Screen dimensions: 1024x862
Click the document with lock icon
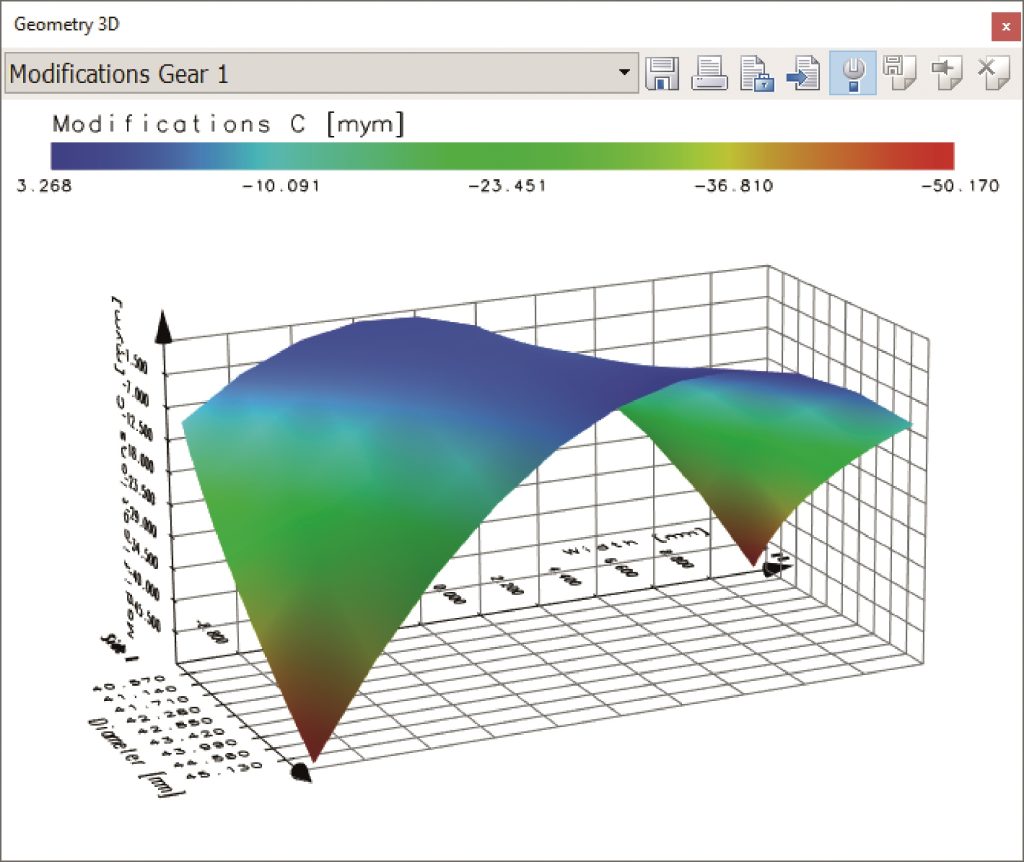point(756,74)
